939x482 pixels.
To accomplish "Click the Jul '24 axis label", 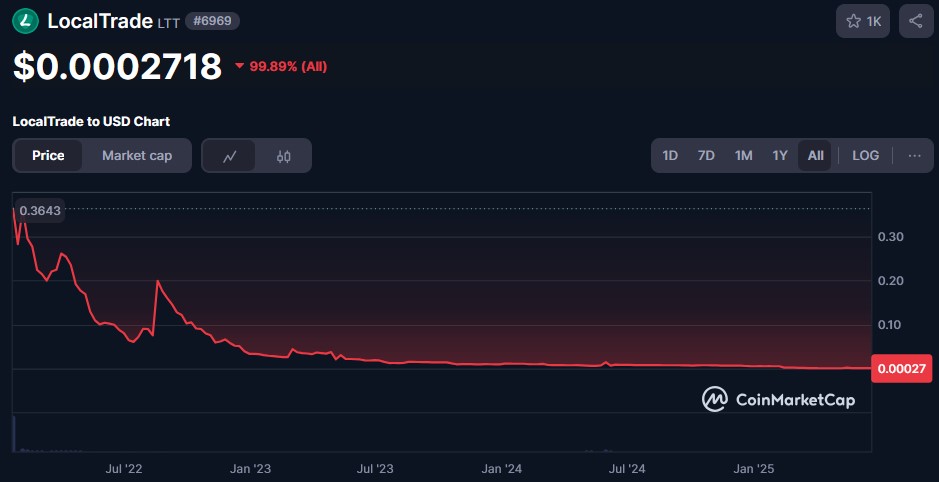I will 626,468.
